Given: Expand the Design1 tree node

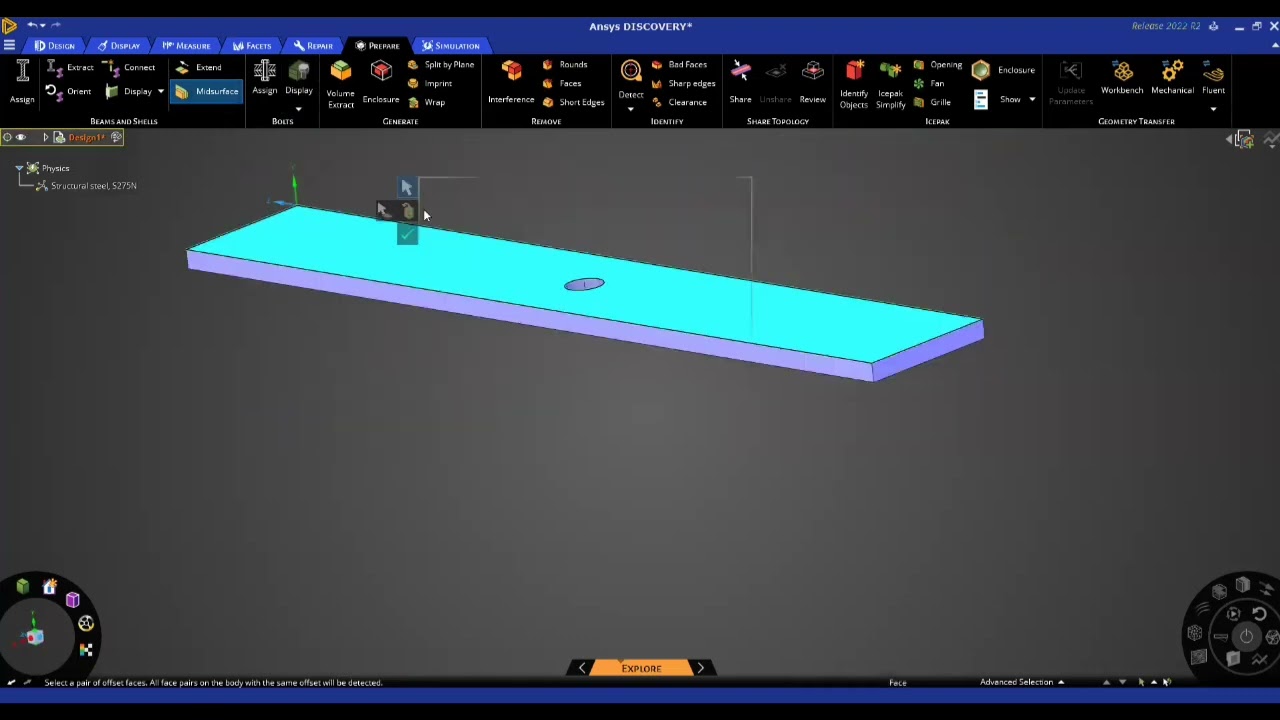Looking at the screenshot, I should 45,138.
